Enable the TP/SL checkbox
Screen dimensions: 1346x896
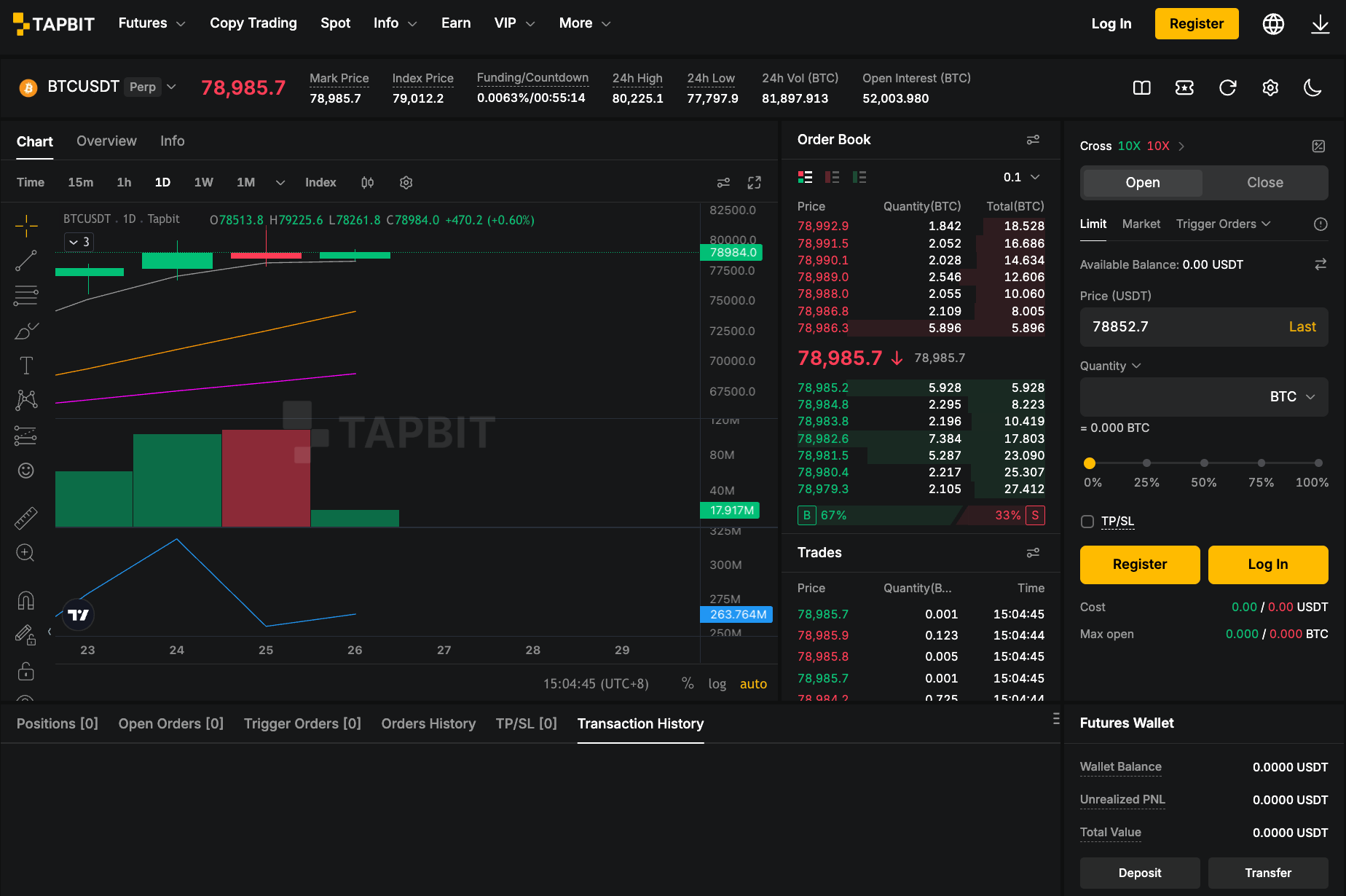(1087, 522)
